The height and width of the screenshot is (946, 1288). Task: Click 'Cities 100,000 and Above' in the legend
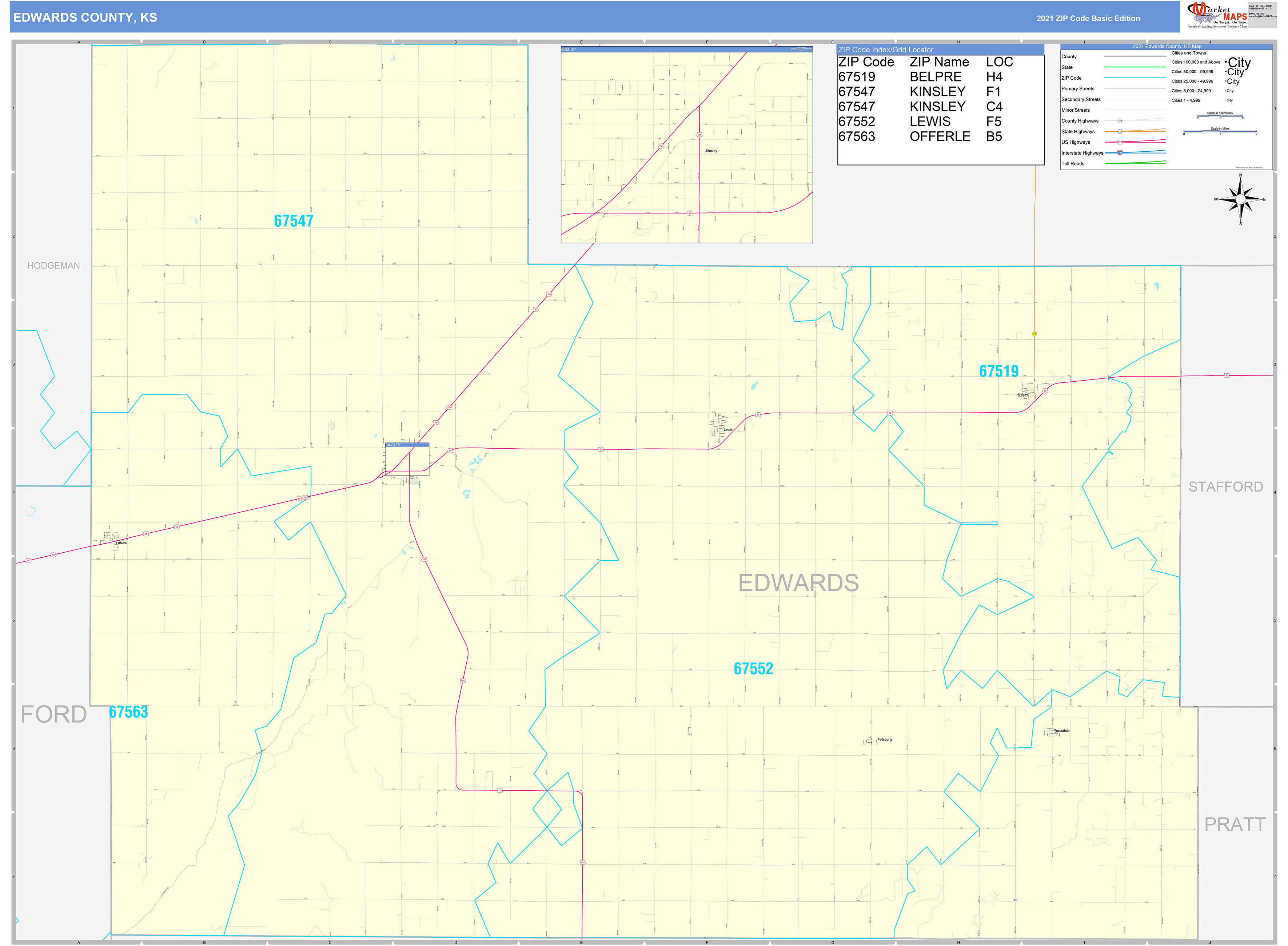coord(1196,62)
